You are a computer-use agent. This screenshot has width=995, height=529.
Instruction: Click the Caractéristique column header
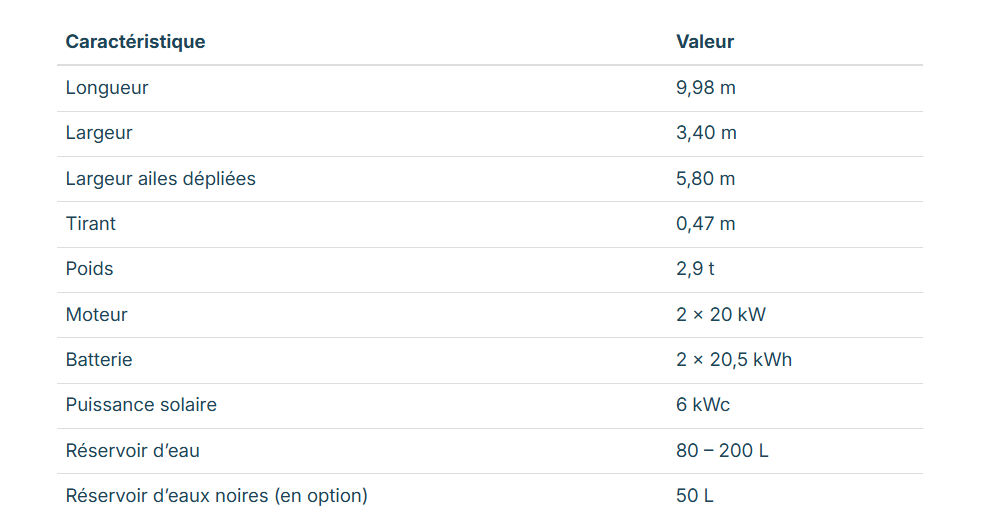(x=135, y=42)
